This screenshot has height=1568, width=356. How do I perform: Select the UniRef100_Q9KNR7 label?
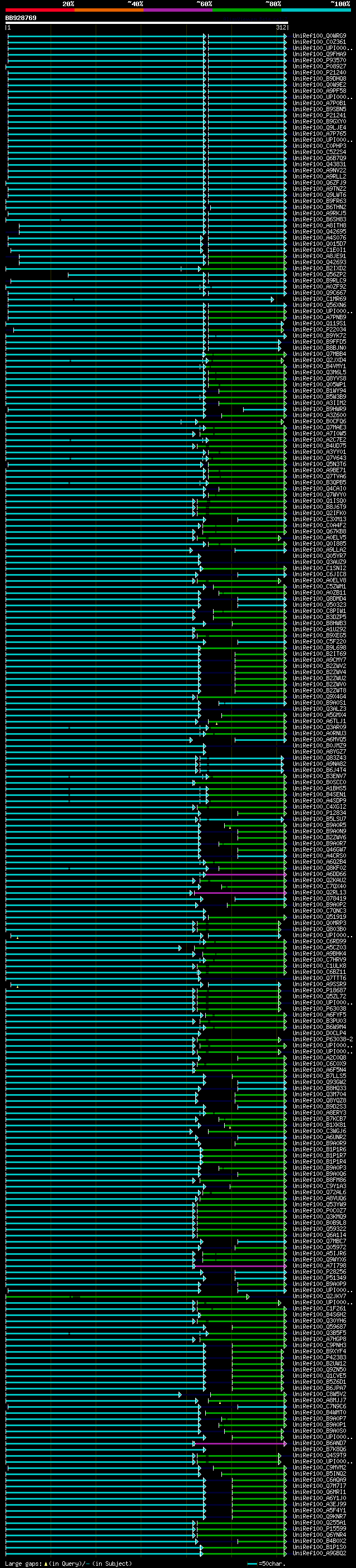point(319,1516)
